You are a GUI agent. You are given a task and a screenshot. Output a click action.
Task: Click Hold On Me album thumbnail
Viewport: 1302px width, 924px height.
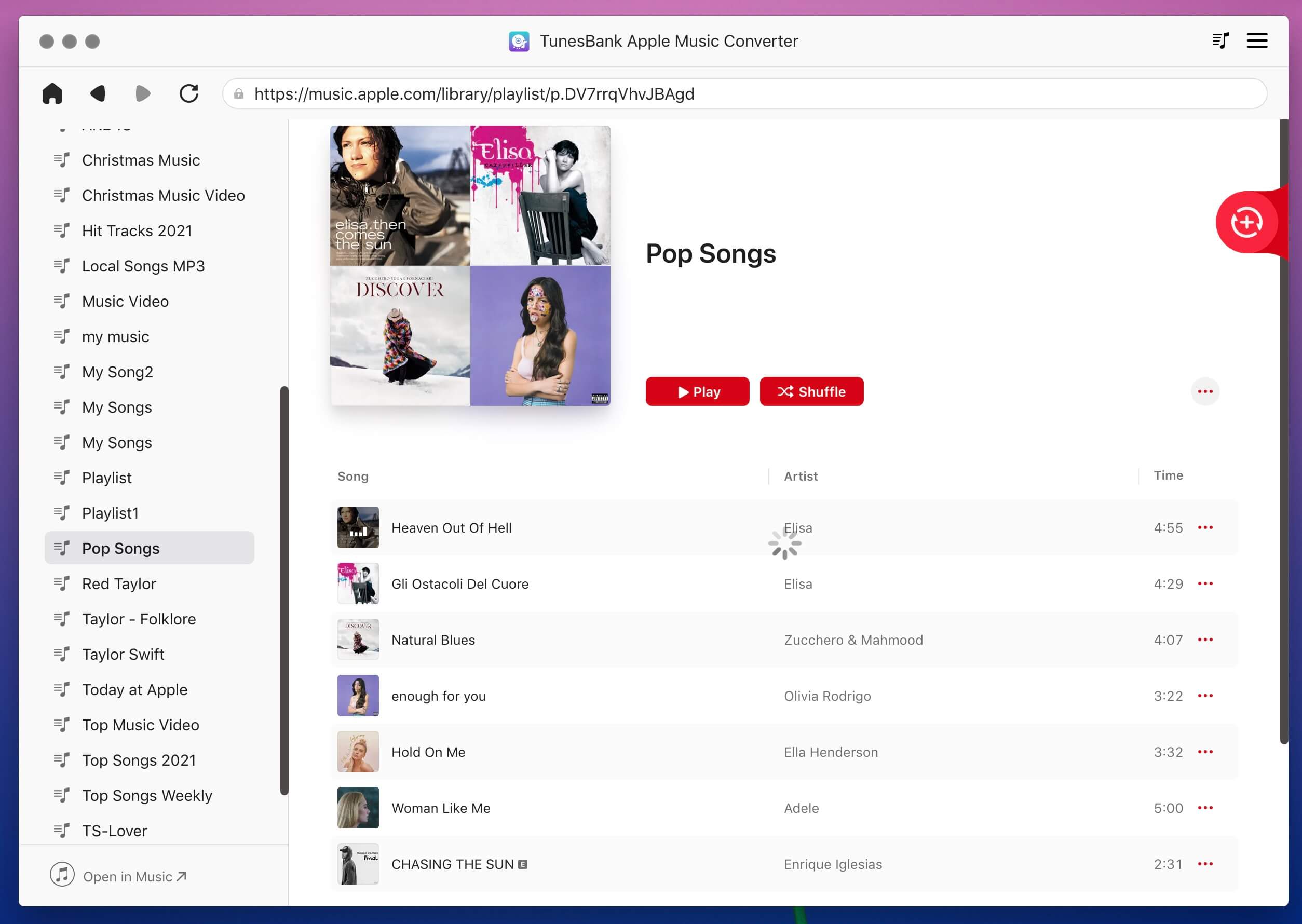(x=358, y=752)
